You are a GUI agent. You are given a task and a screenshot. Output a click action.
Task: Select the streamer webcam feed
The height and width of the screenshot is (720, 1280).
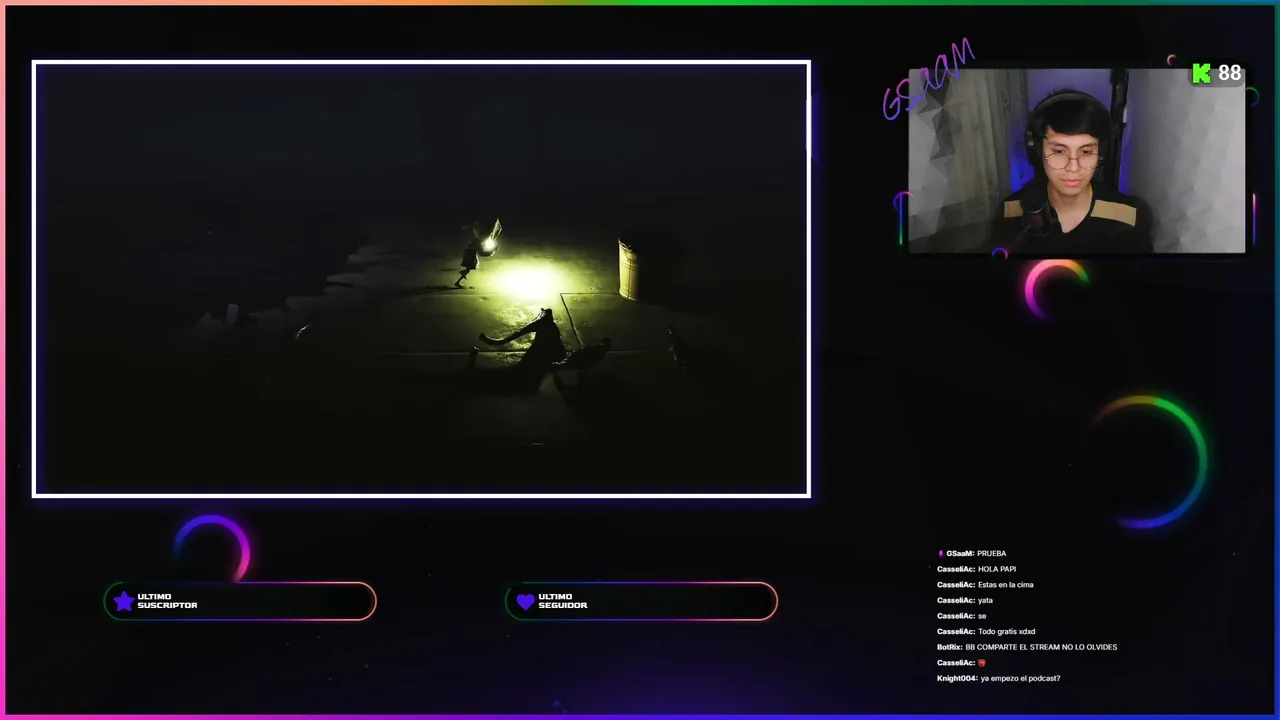pos(1077,161)
